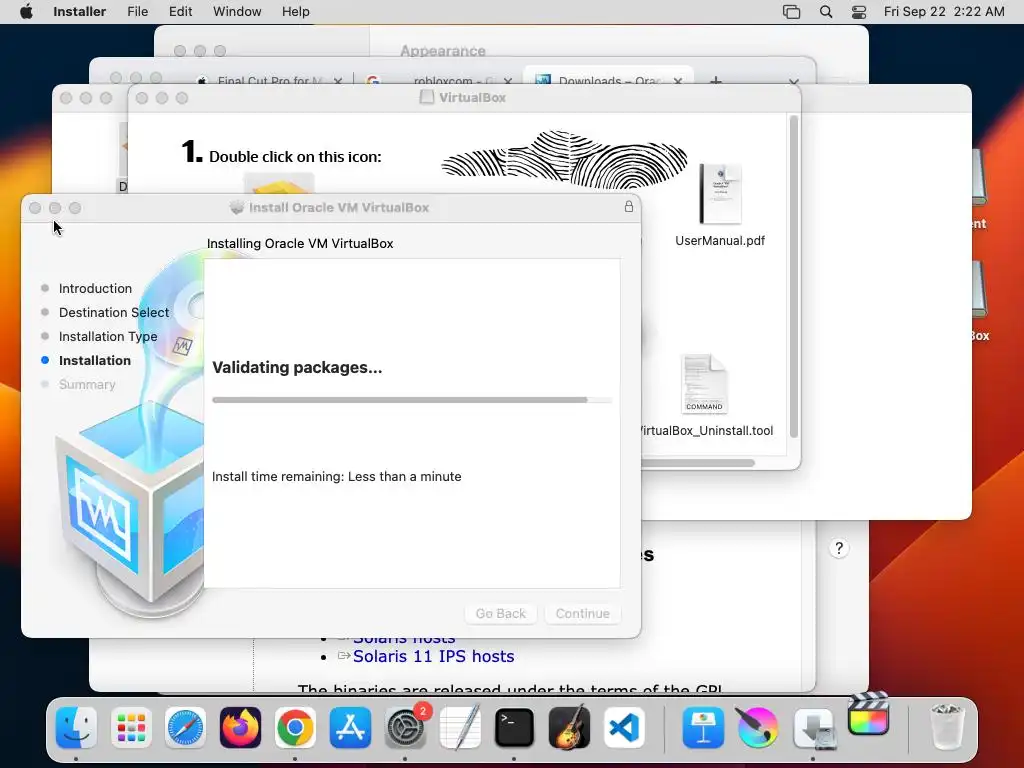
Task: Open the Solaris 11 IPS hosts link
Action: 434,656
